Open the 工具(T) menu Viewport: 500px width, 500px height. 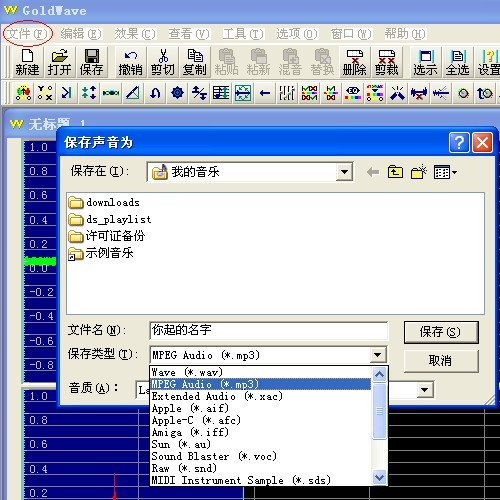coord(243,34)
